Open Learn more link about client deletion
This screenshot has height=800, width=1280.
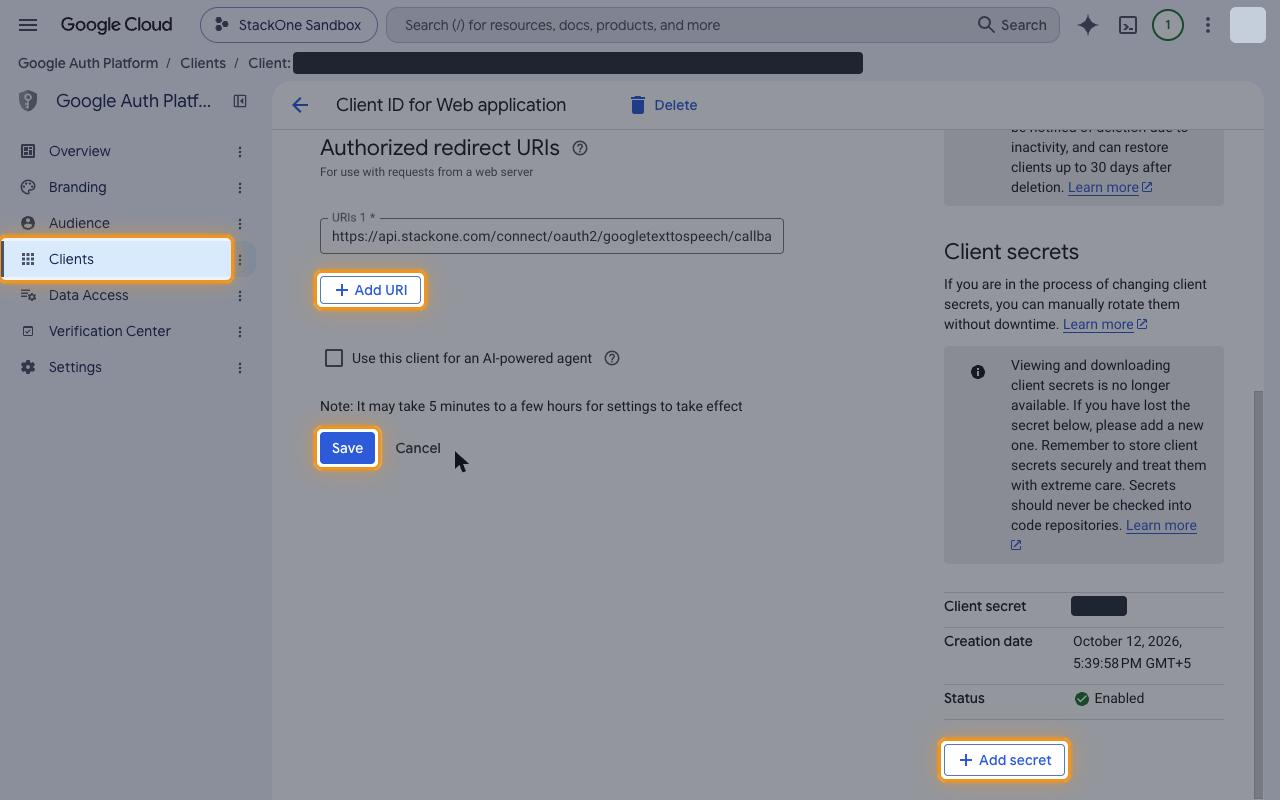coord(1110,187)
